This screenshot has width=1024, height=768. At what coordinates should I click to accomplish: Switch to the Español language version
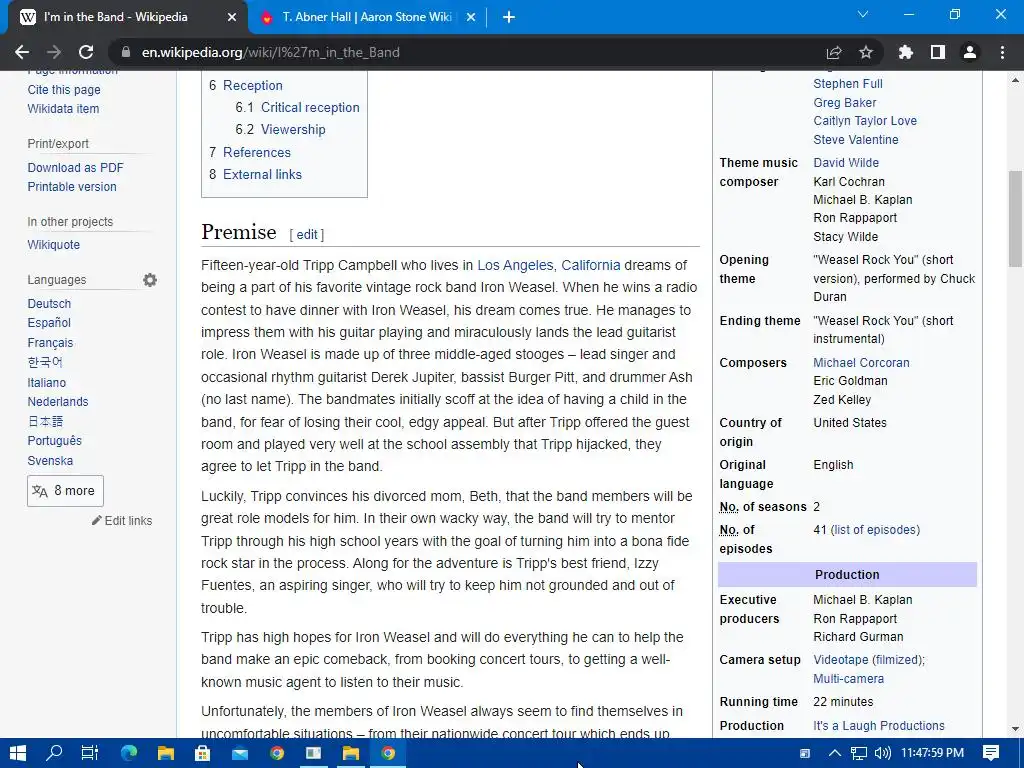click(x=49, y=323)
